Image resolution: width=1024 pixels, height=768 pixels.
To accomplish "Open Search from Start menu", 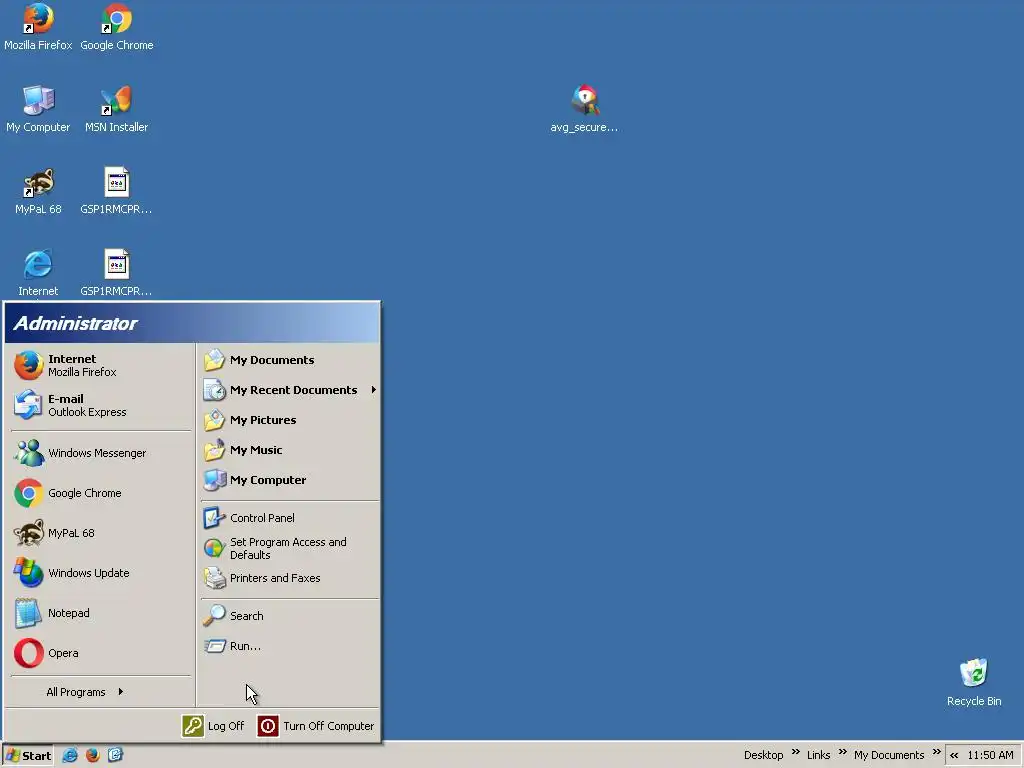I will [x=289, y=616].
